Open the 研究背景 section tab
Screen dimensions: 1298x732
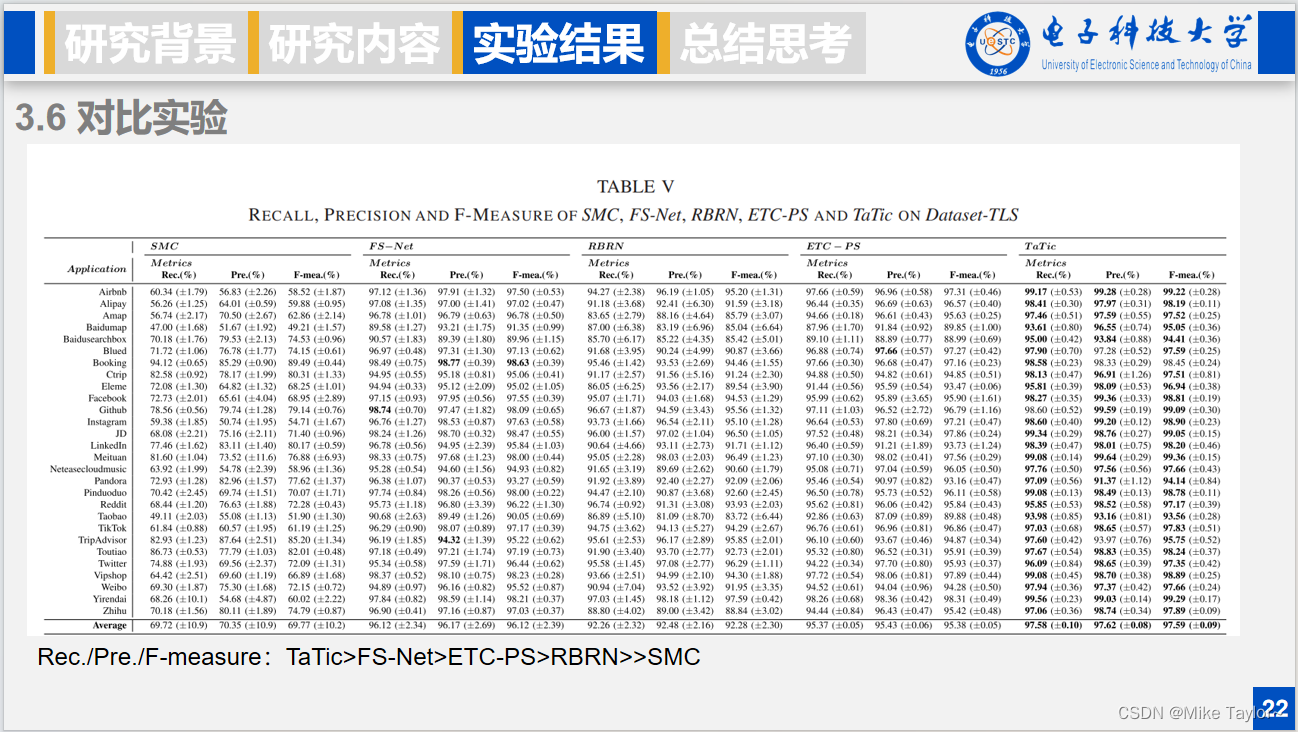pyautogui.click(x=149, y=43)
